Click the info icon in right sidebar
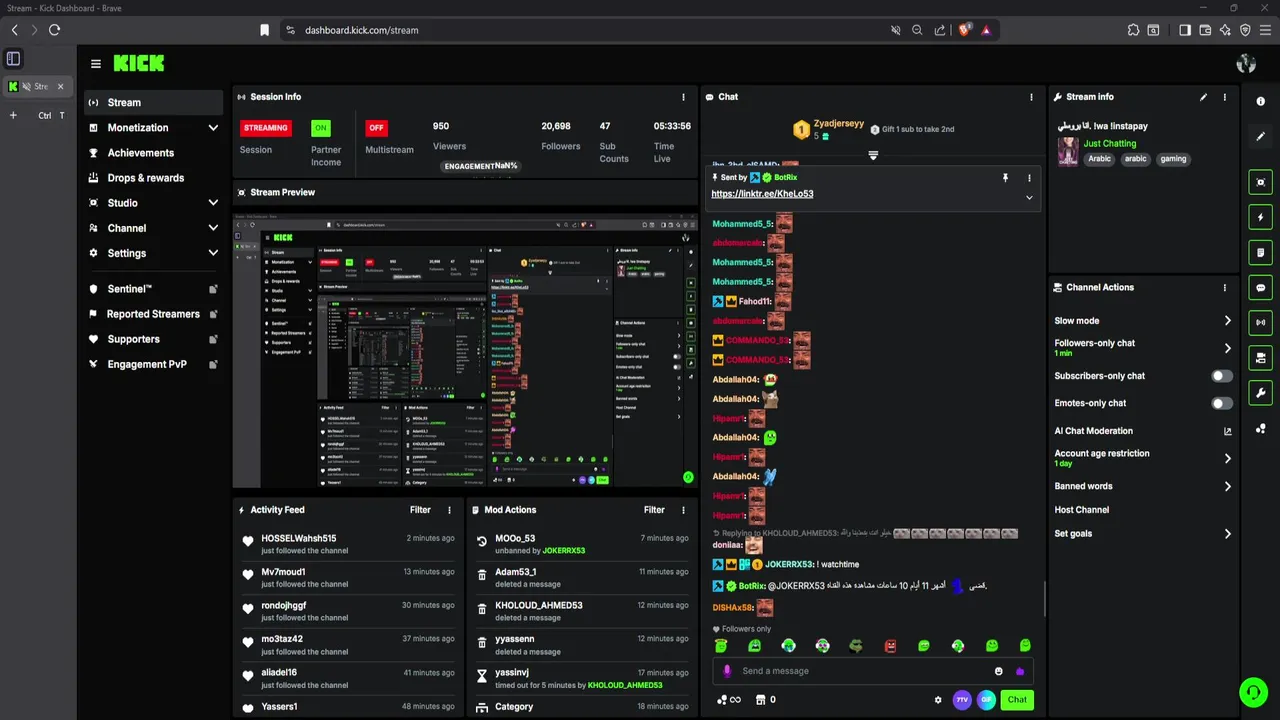Viewport: 1280px width, 720px height. click(1261, 102)
